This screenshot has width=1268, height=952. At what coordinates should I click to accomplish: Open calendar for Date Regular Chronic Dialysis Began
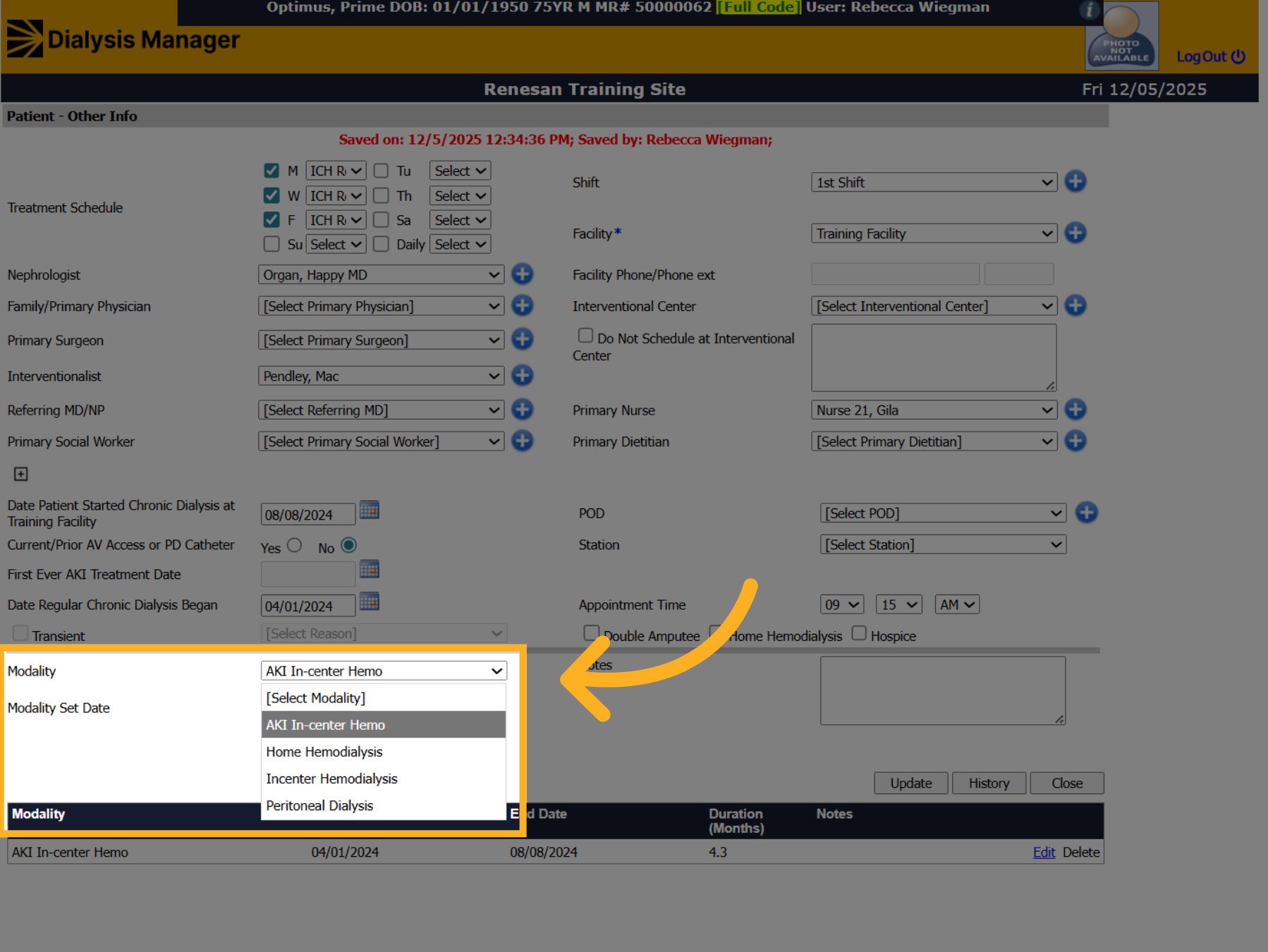click(x=369, y=602)
